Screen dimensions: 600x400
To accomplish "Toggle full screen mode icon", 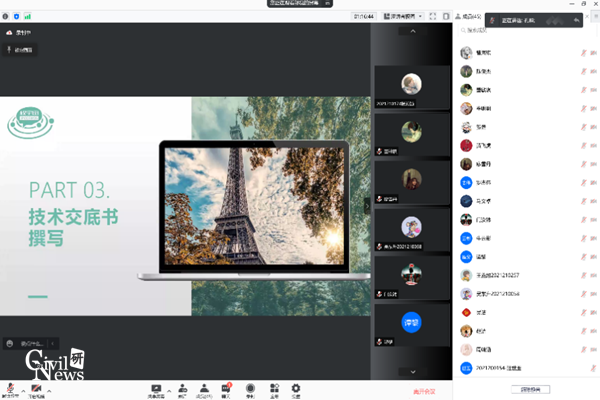I will pos(432,16).
